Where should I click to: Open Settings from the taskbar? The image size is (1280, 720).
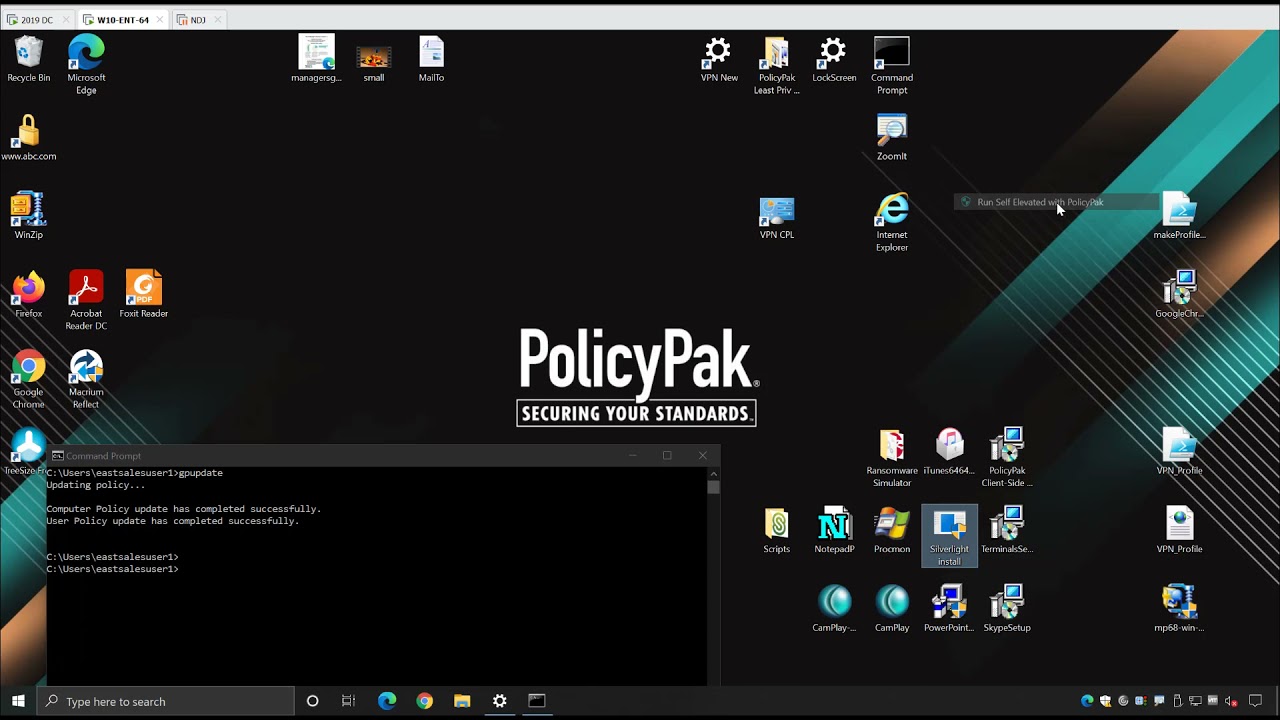(x=500, y=701)
